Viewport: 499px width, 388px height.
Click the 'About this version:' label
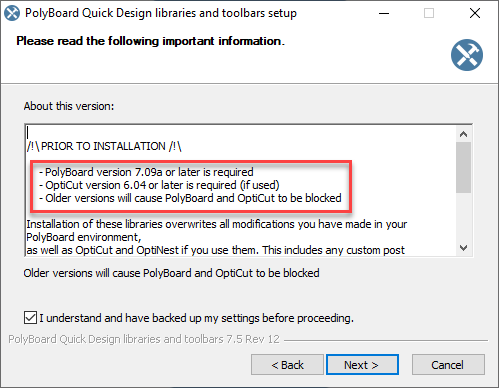pos(69,106)
